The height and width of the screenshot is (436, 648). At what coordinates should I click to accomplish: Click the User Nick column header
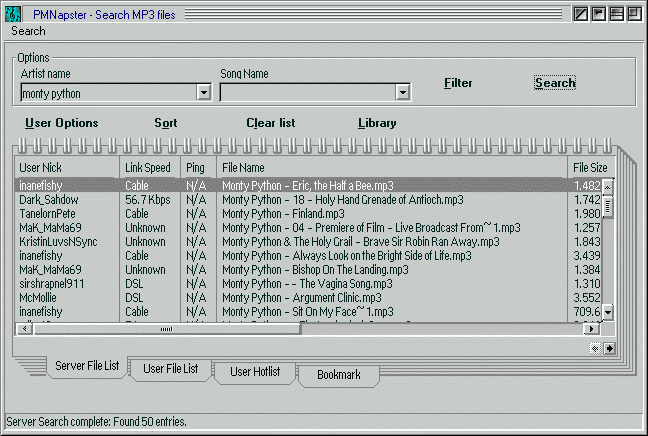67,167
